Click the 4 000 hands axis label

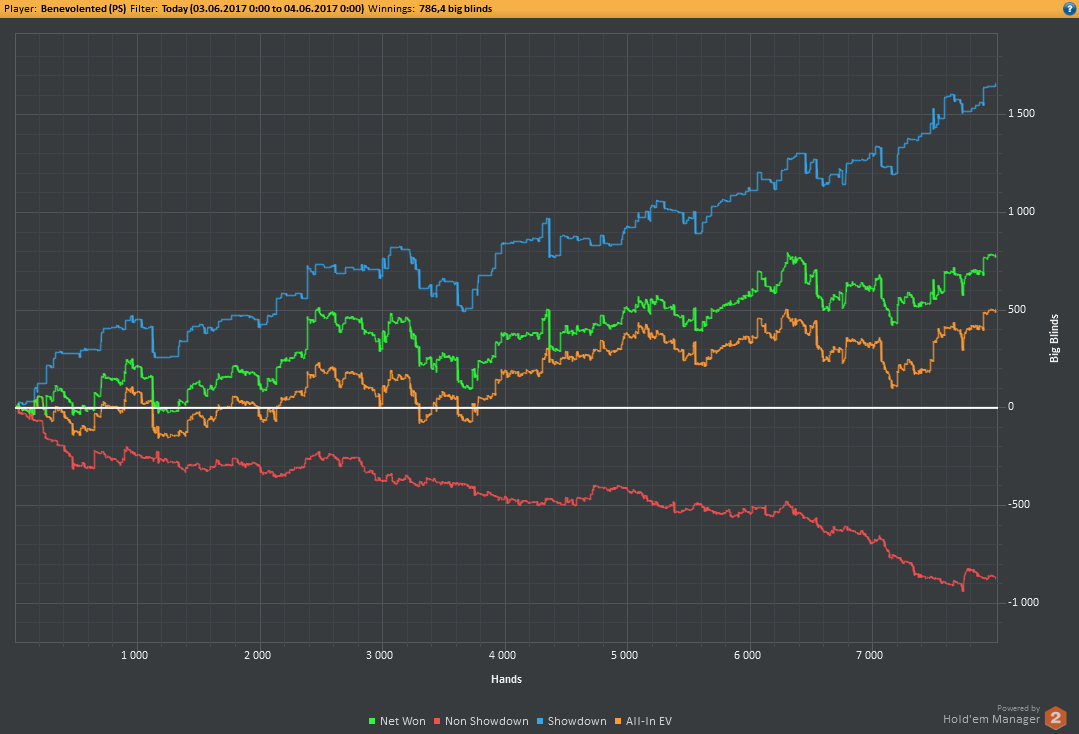[502, 655]
